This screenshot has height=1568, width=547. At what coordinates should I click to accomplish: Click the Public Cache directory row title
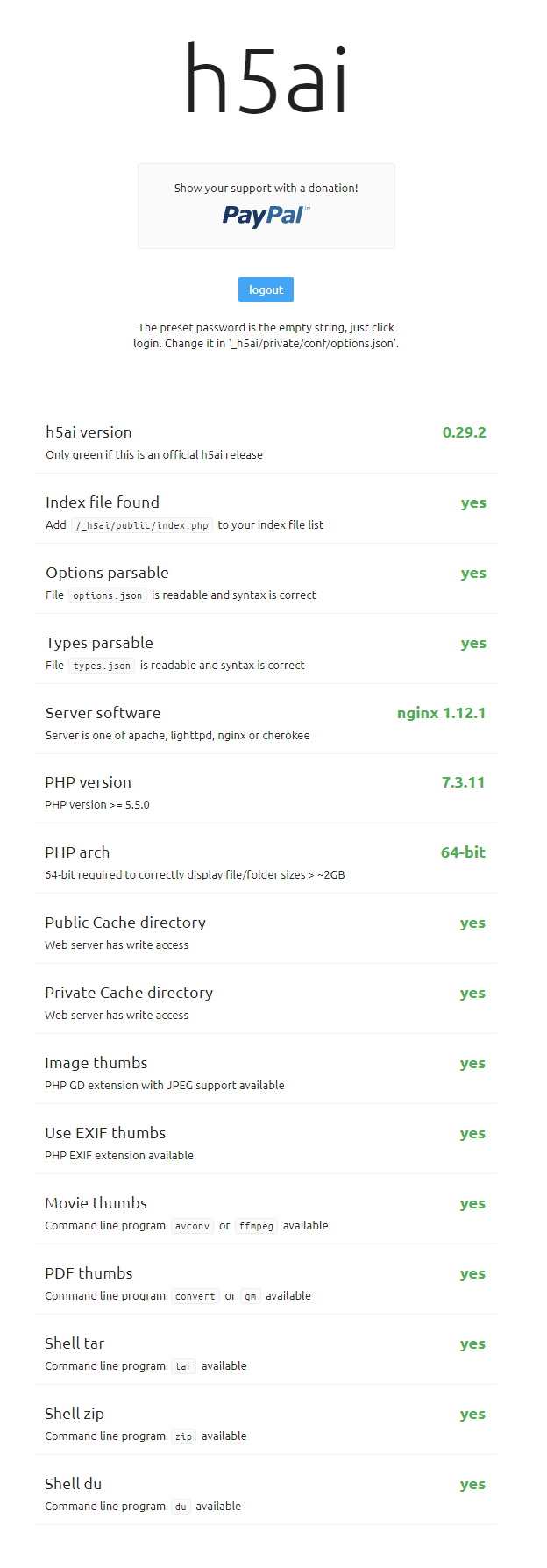click(x=125, y=923)
